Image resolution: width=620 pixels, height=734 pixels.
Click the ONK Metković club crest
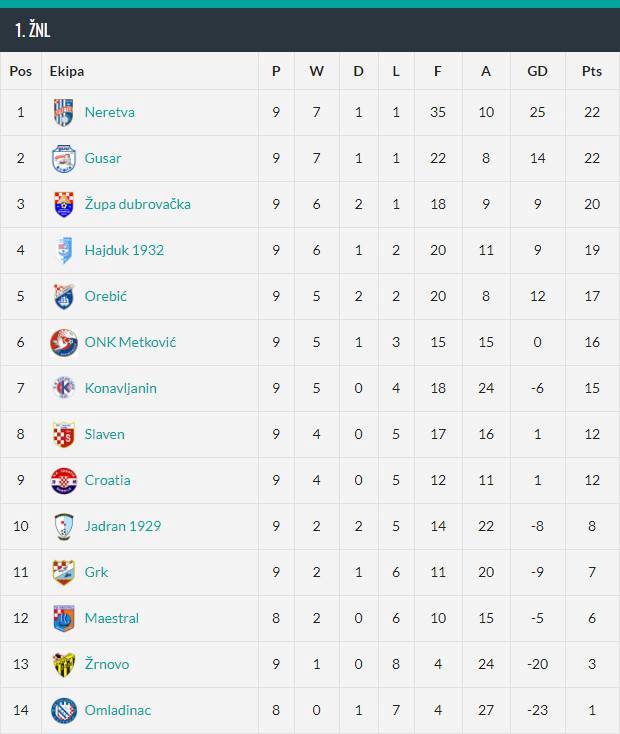point(63,342)
